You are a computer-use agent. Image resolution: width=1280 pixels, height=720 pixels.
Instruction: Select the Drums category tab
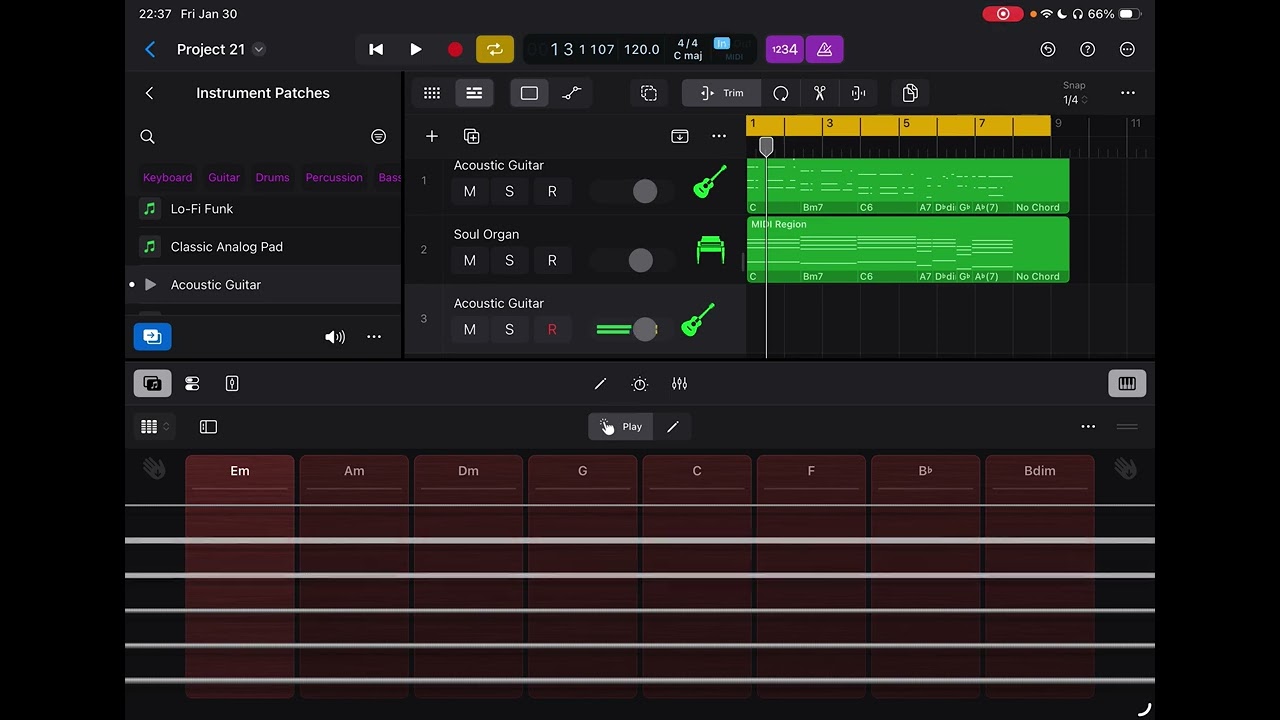tap(272, 177)
